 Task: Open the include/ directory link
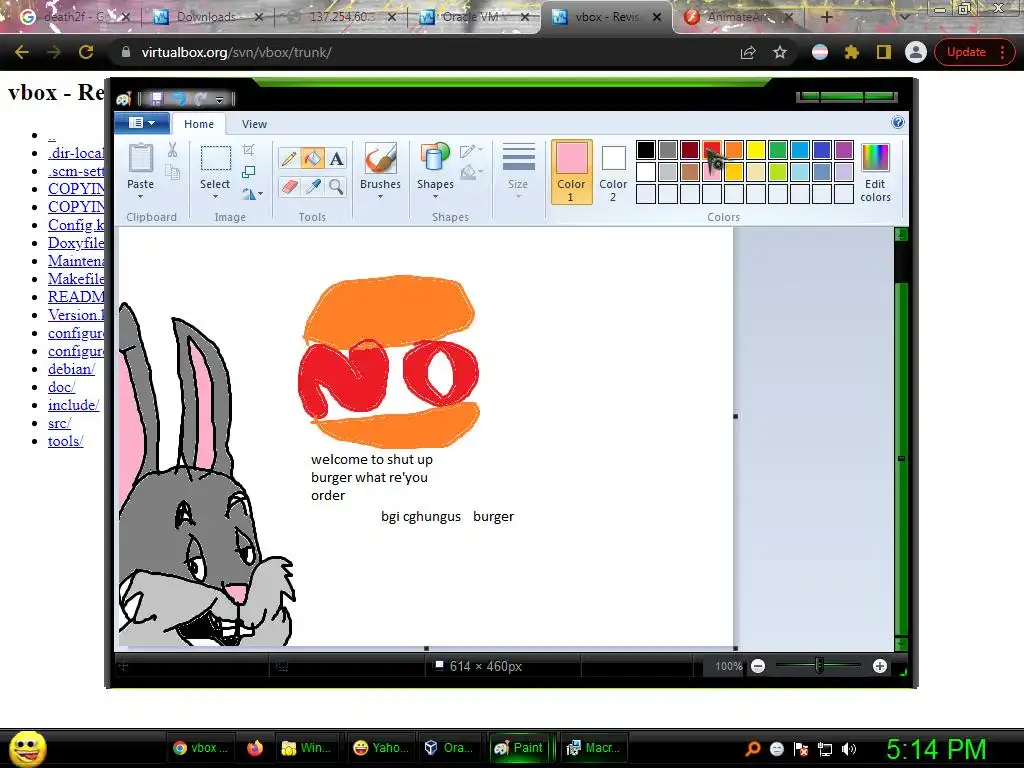coord(73,405)
